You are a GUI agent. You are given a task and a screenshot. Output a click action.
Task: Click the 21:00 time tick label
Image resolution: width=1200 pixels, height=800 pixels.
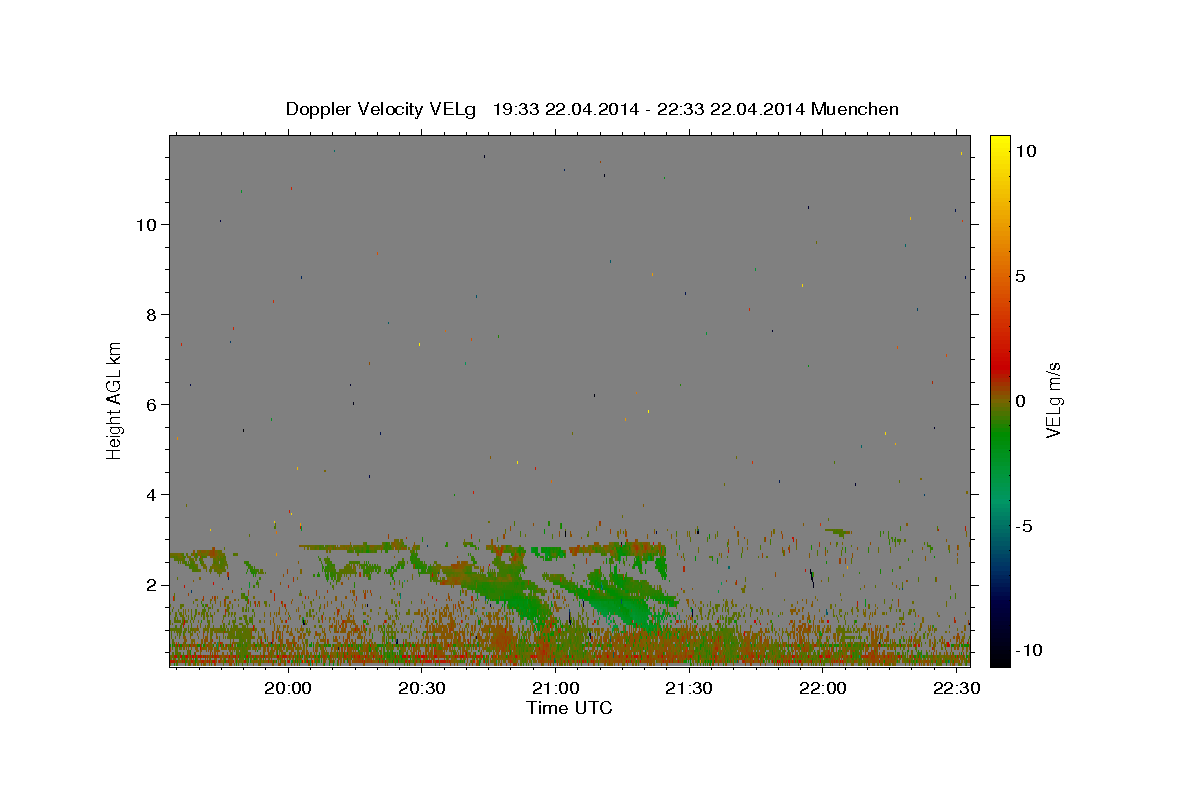[x=556, y=689]
